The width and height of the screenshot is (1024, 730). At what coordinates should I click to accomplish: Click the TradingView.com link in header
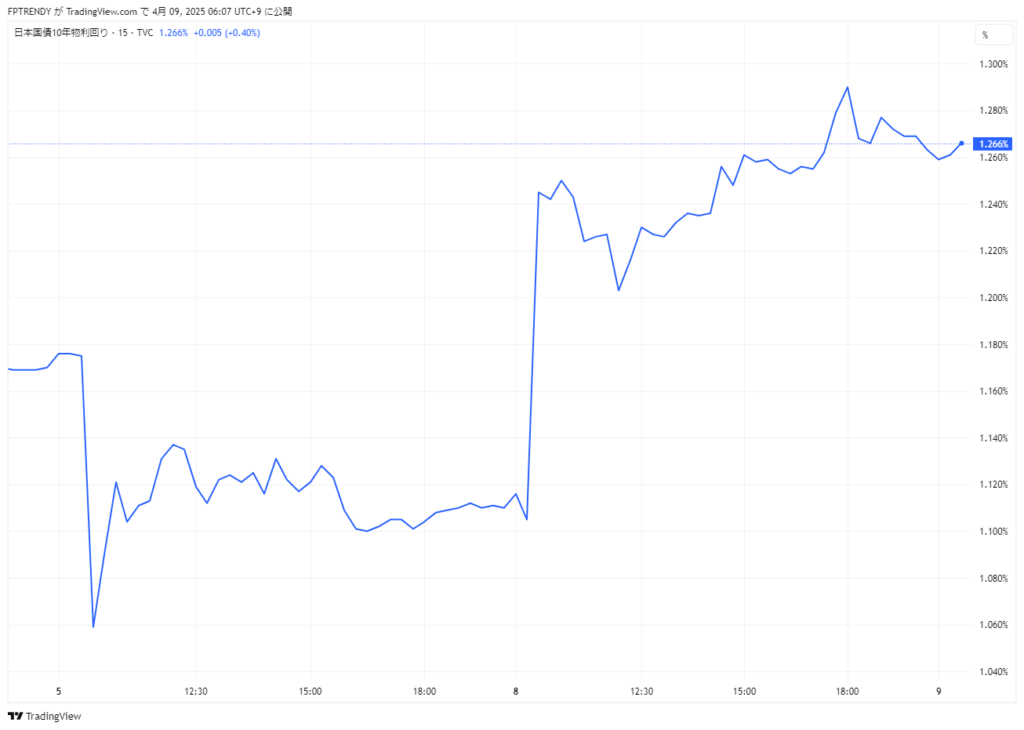click(x=109, y=11)
